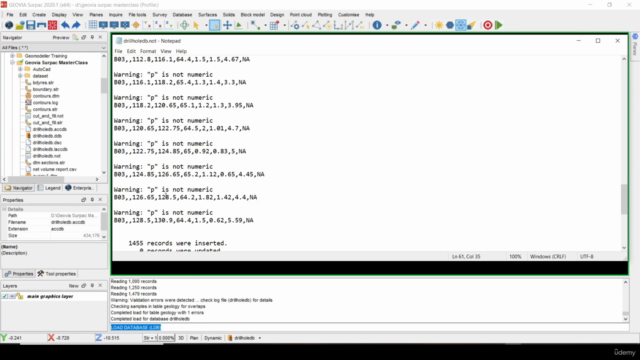This screenshot has height=360, width=640.
Task: Open the Survey menu
Action: 160,15
